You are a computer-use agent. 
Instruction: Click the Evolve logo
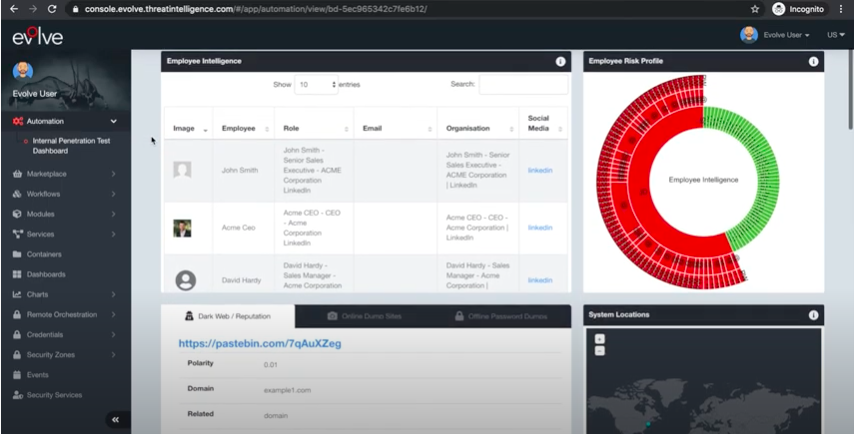[x=38, y=36]
